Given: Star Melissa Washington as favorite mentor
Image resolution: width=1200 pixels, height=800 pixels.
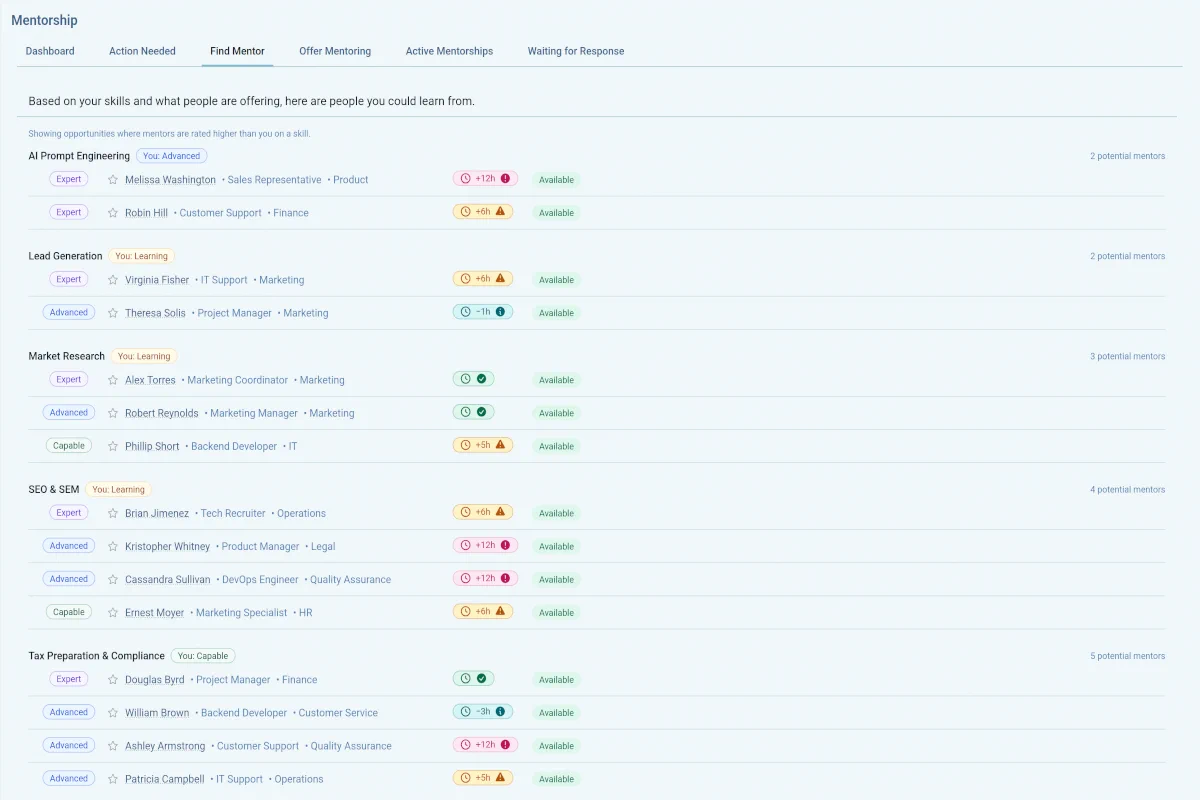Looking at the screenshot, I should point(113,180).
